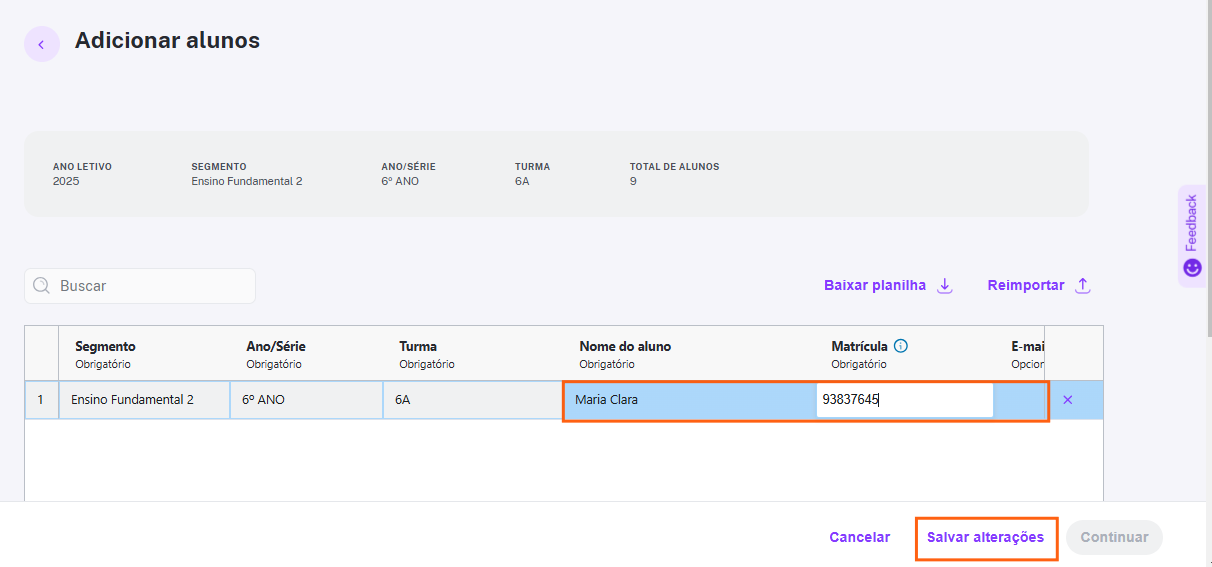Click the Cancelar button
This screenshot has width=1212, height=567.
coord(859,538)
